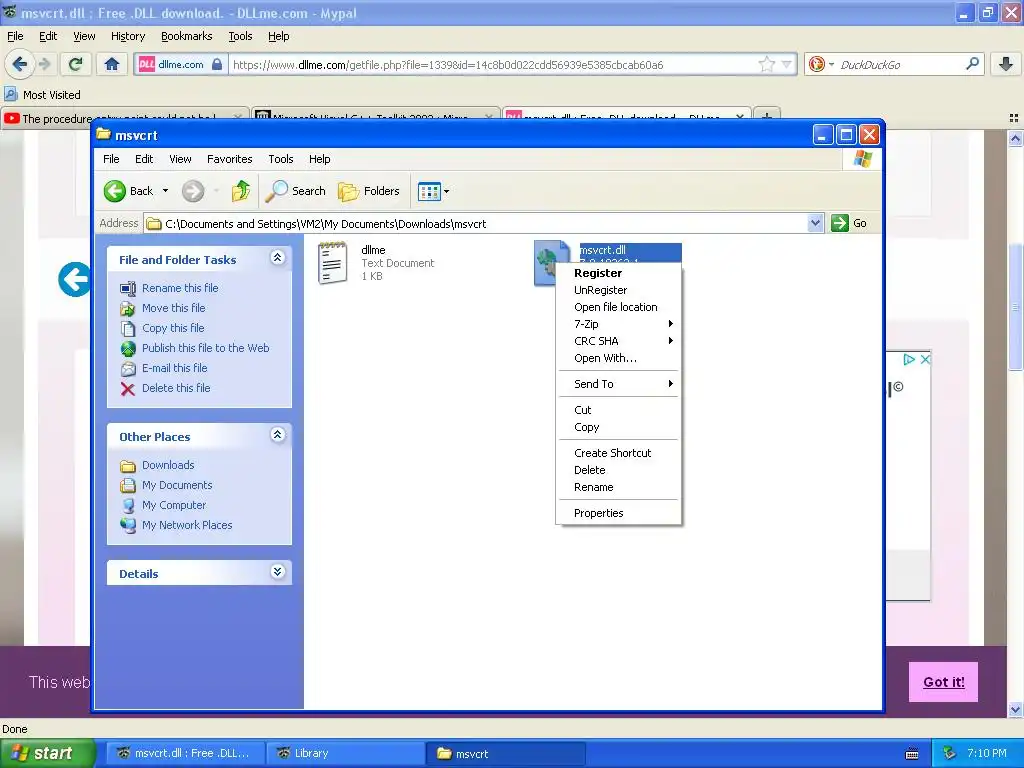Click the browser Home button

coord(112,64)
